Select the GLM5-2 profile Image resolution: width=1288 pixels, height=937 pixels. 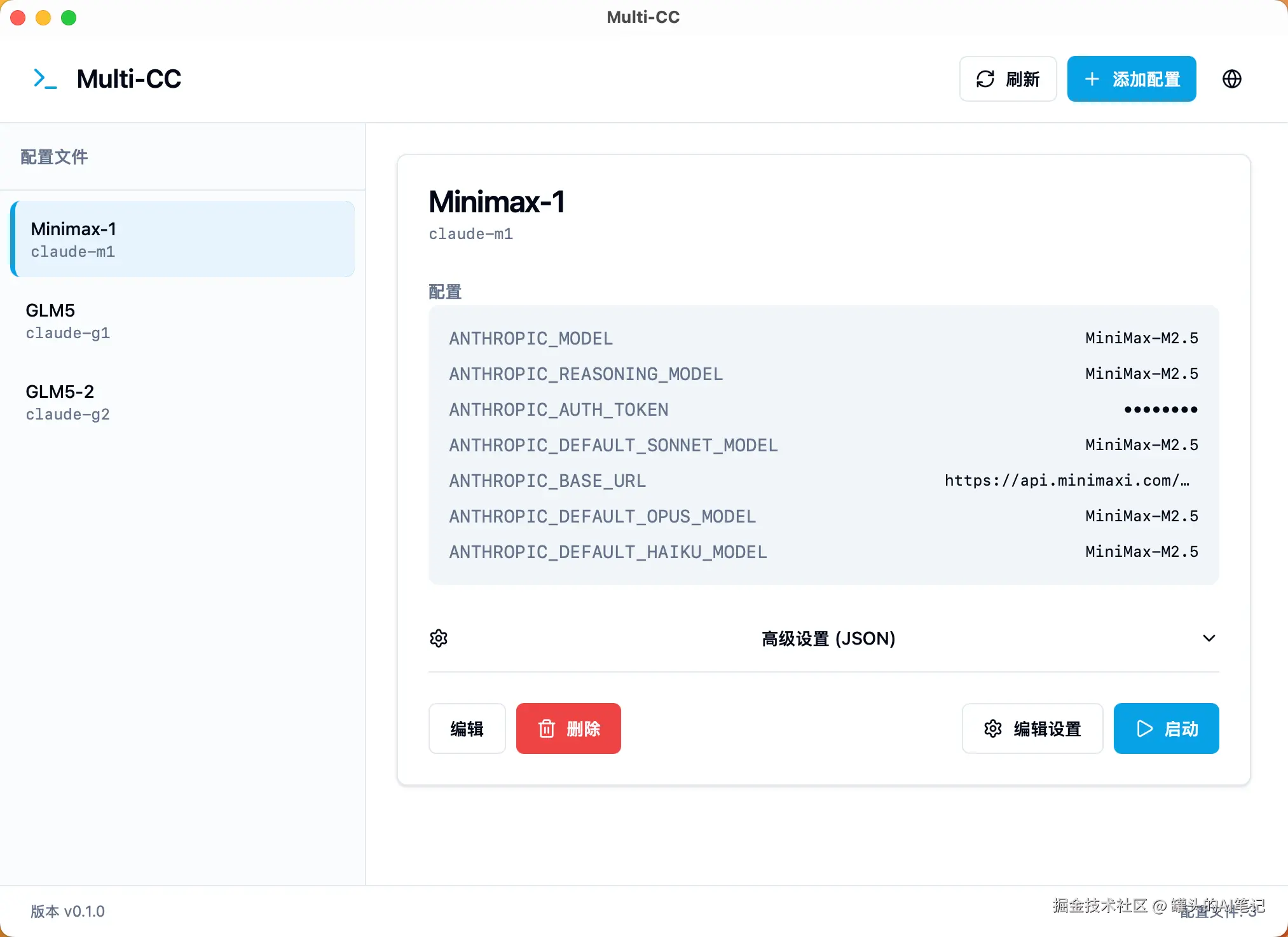point(183,402)
